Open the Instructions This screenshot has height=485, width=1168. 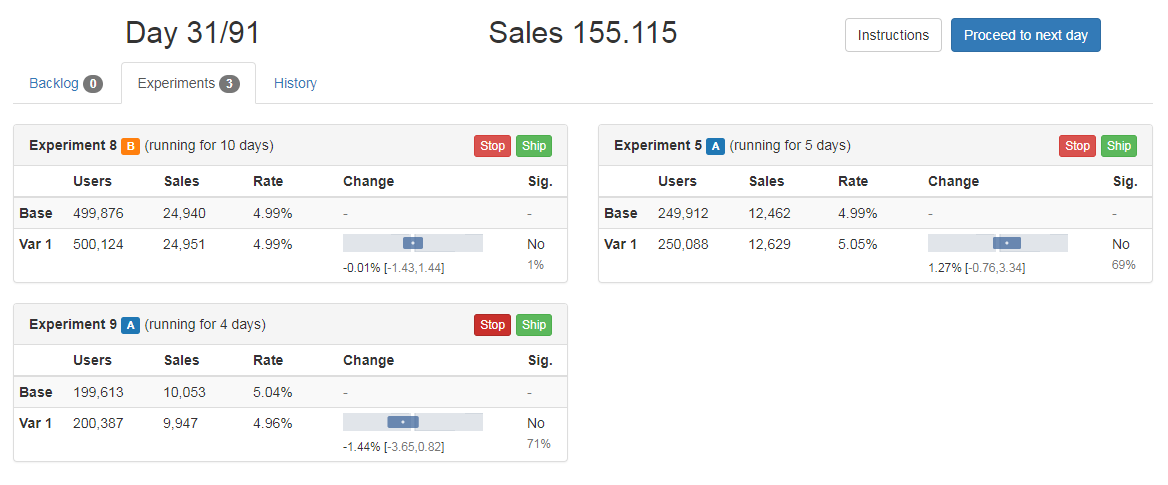coord(893,35)
